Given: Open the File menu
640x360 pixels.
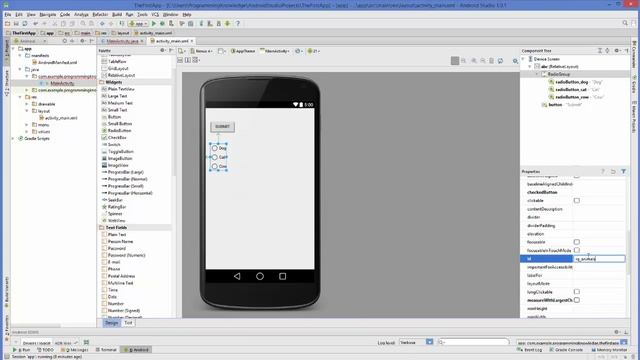Looking at the screenshot, I should [8, 14].
